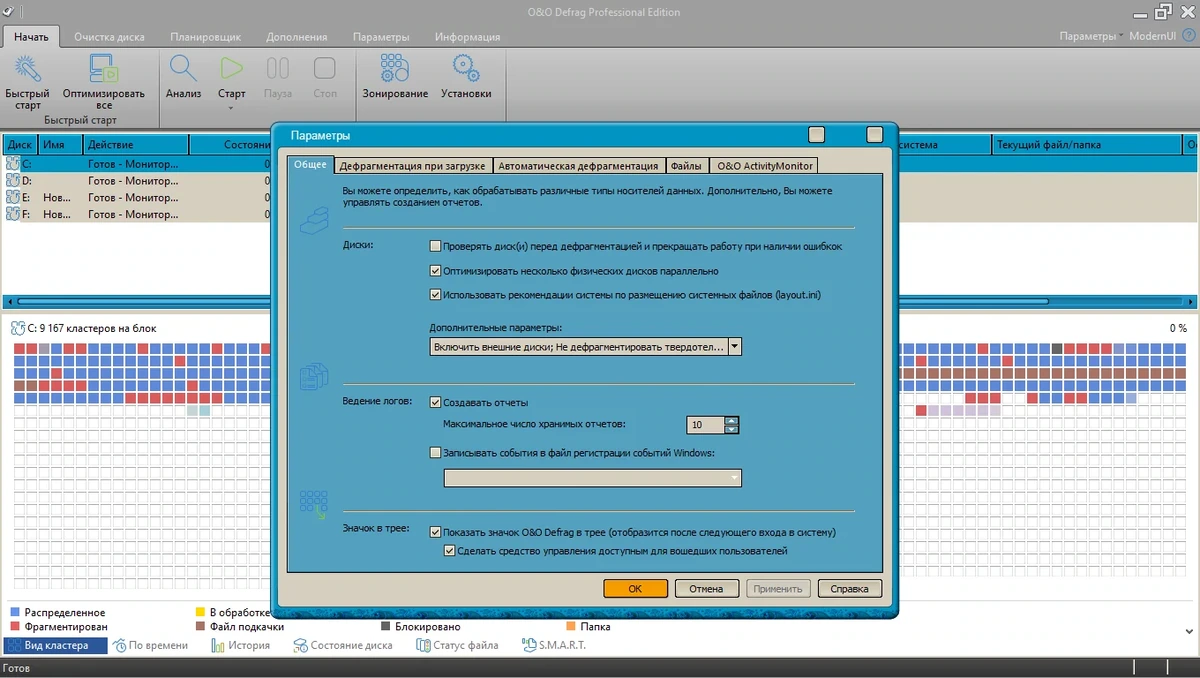Viewport: 1200px width, 678px height.
Task: Toggle Использовать рекомендации системы (layout.ini) checkbox
Action: pyautogui.click(x=435, y=295)
